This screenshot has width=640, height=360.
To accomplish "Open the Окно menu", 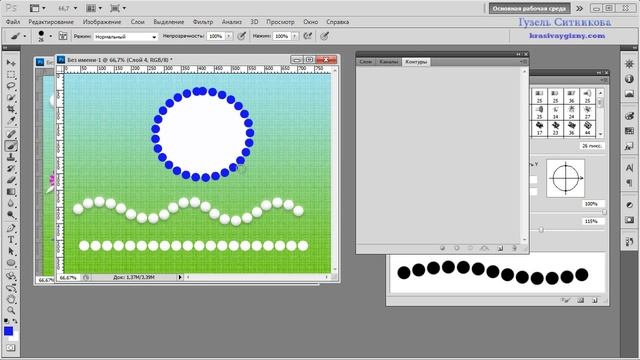I will (311, 22).
